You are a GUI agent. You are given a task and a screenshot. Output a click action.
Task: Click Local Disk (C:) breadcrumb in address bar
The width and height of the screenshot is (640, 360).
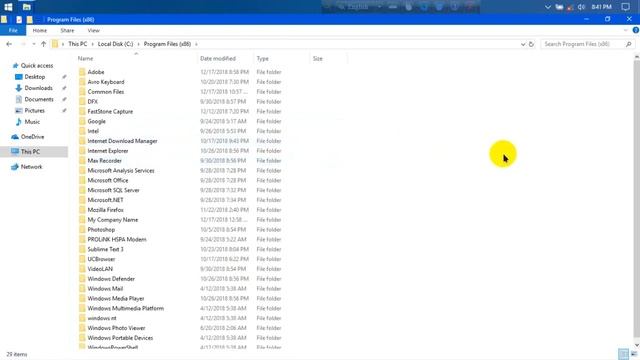click(115, 44)
